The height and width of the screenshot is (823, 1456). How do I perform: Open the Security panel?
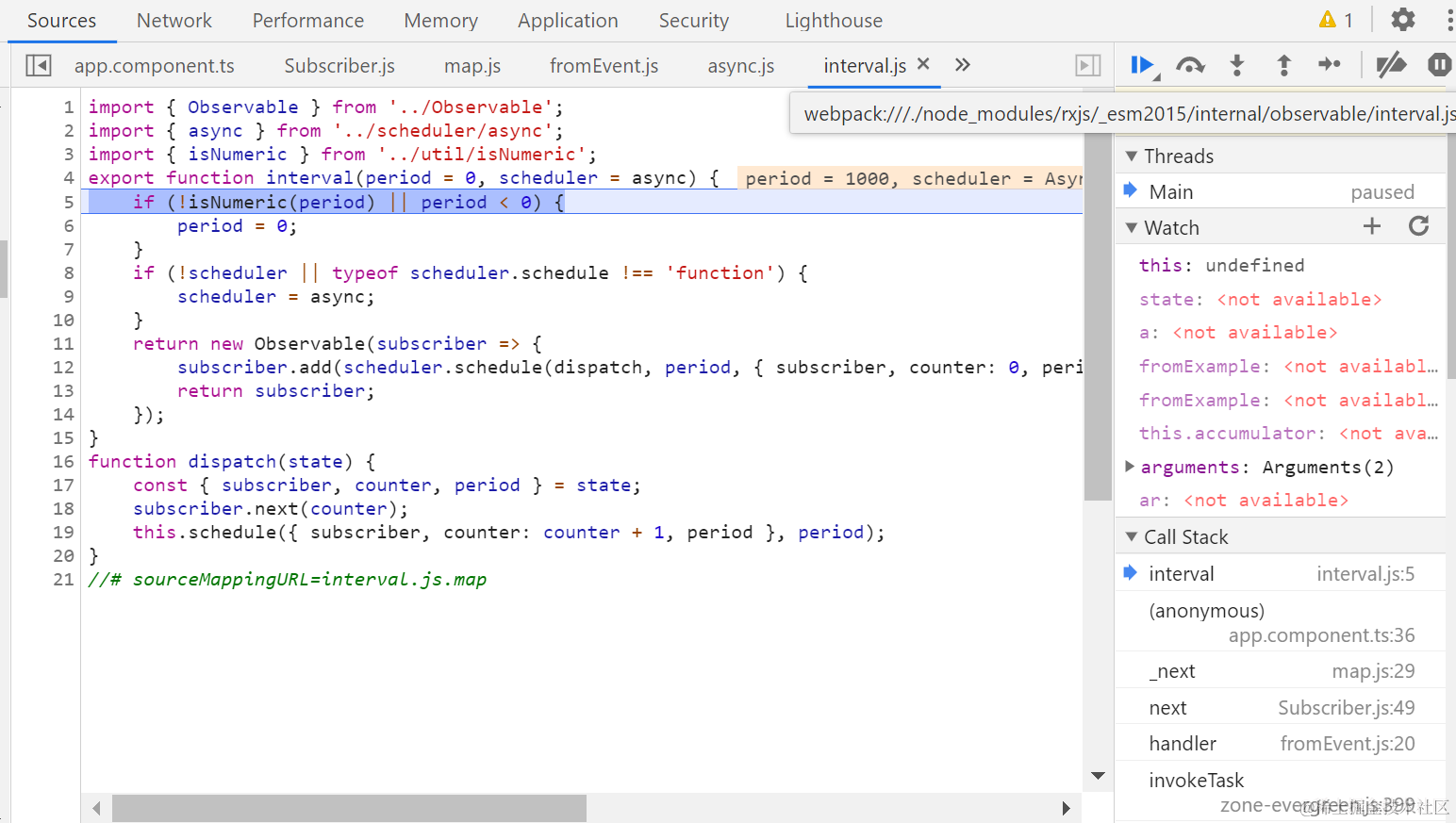694,21
